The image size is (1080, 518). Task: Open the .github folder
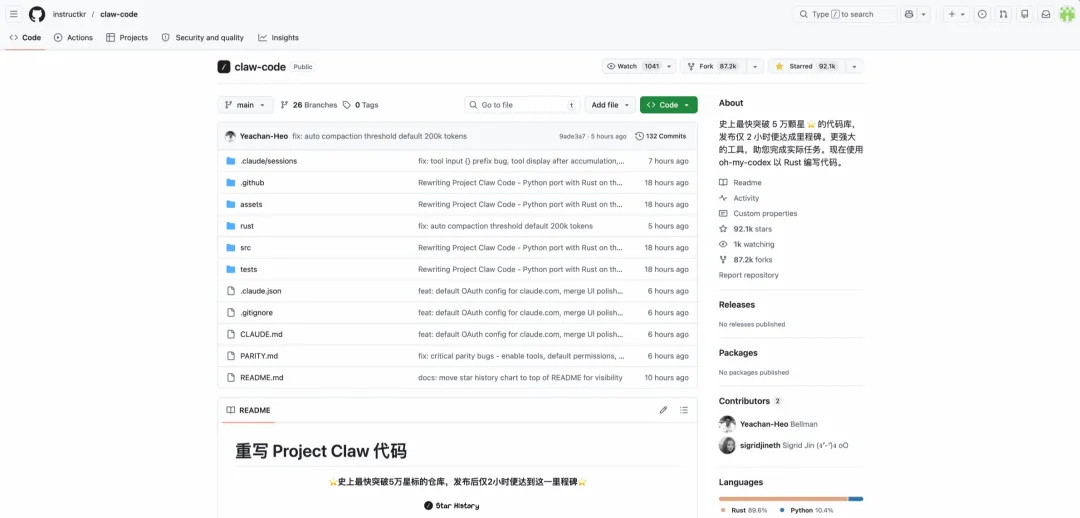(x=252, y=183)
